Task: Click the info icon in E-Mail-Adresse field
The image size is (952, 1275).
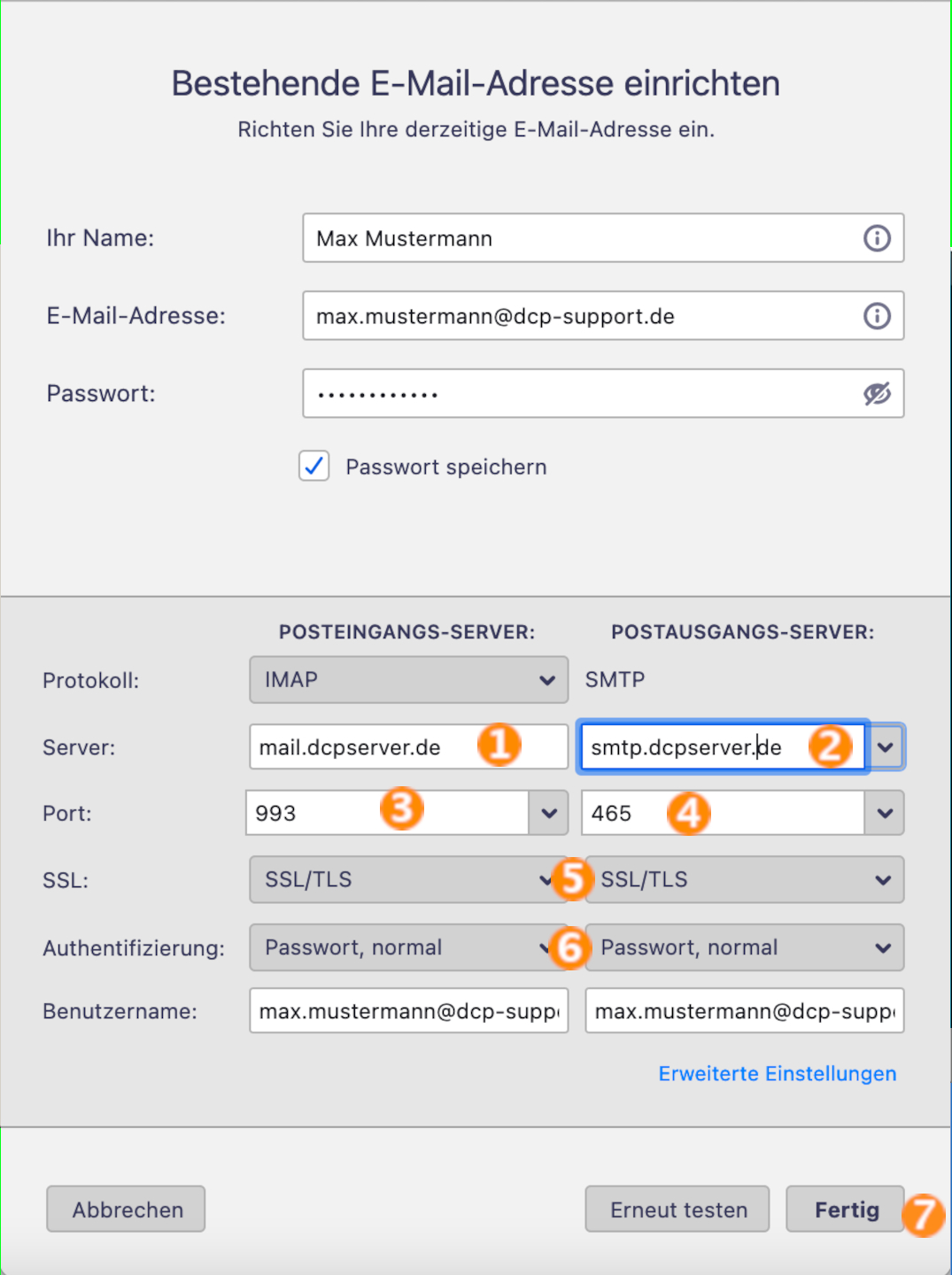Action: [877, 316]
